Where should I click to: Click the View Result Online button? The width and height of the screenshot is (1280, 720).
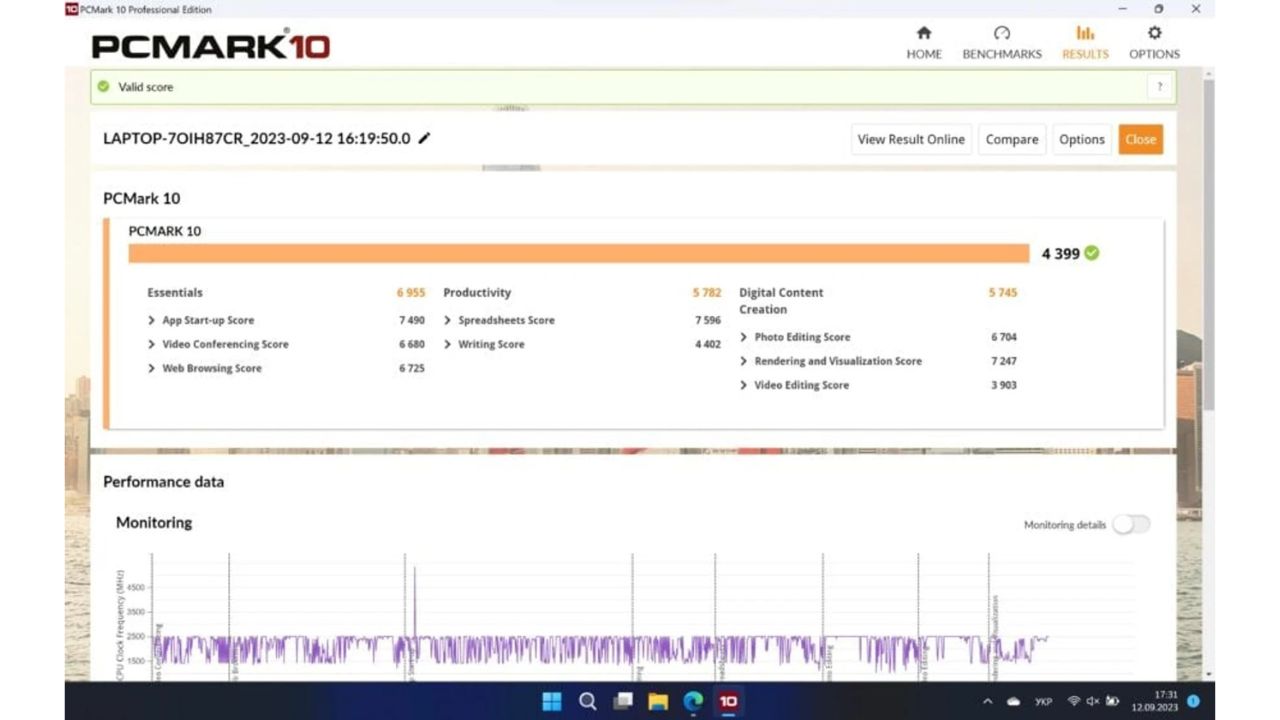tap(911, 140)
